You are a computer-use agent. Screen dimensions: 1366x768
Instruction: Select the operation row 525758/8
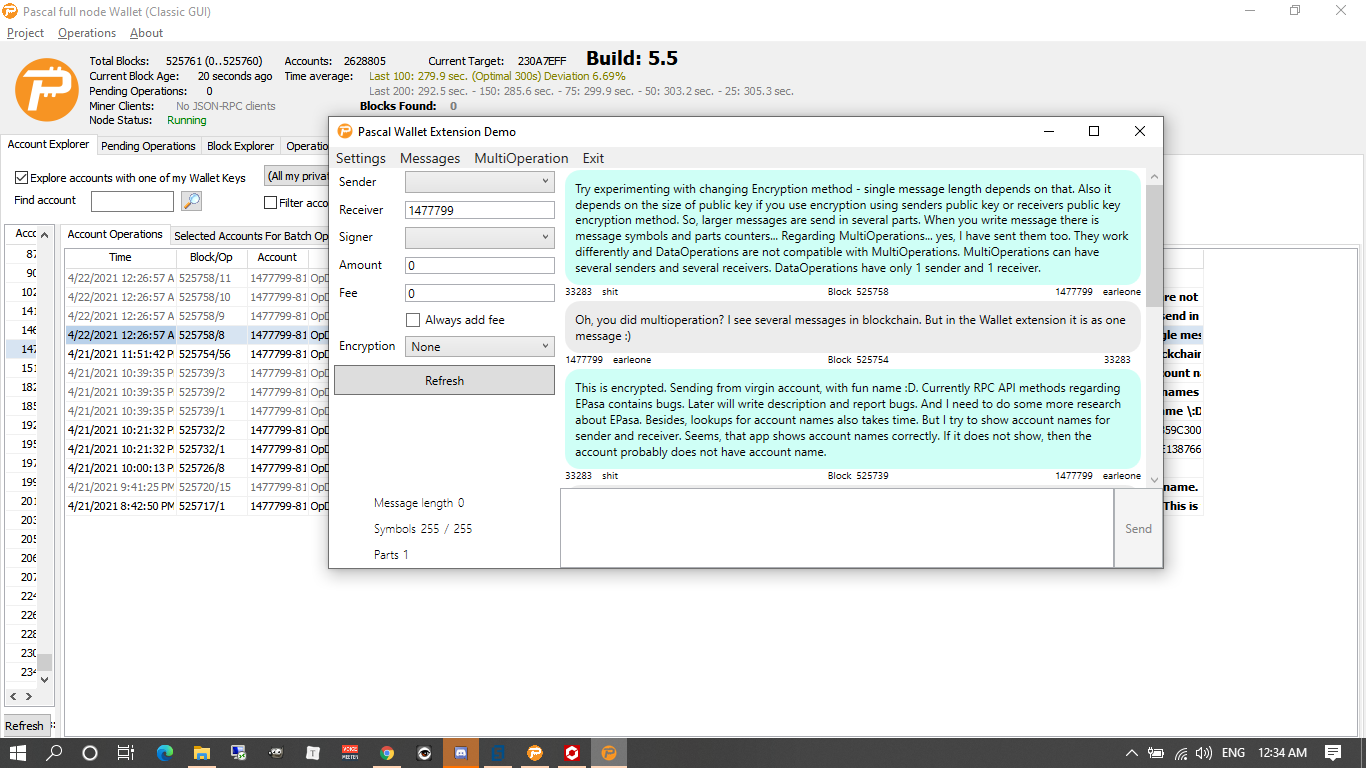pyautogui.click(x=197, y=335)
